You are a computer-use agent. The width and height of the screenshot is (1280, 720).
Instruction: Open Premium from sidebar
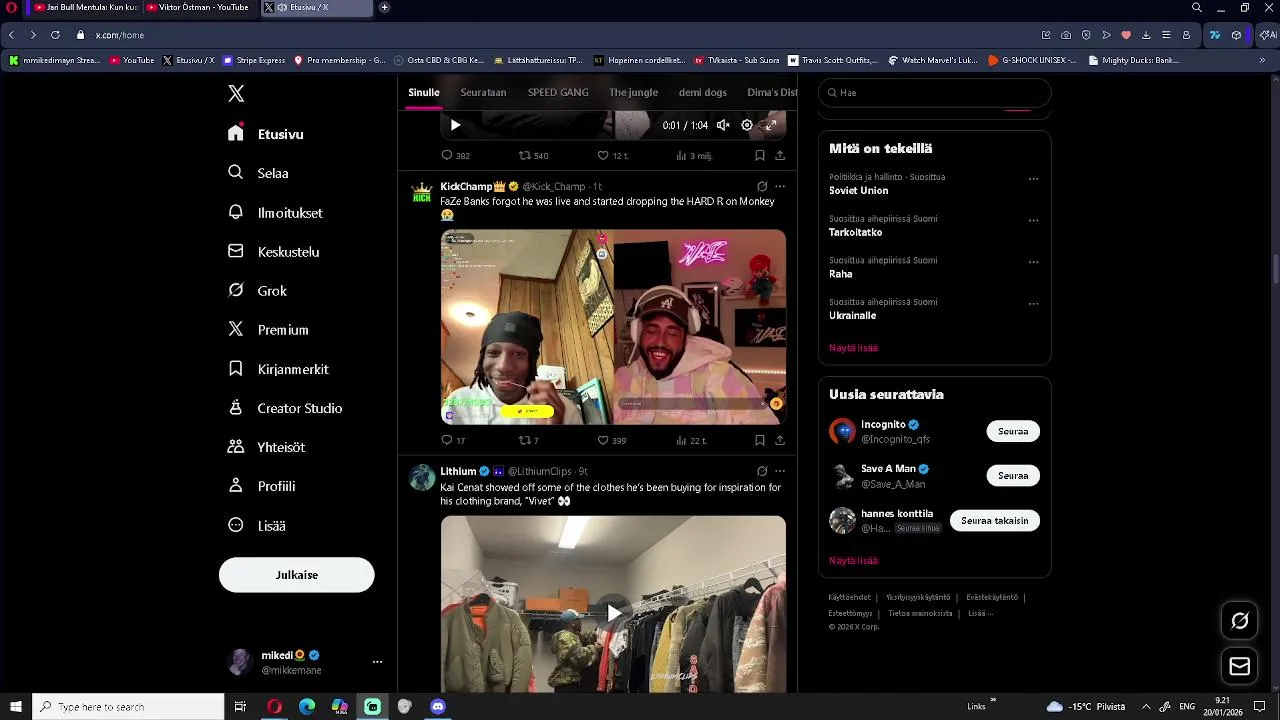click(268, 330)
